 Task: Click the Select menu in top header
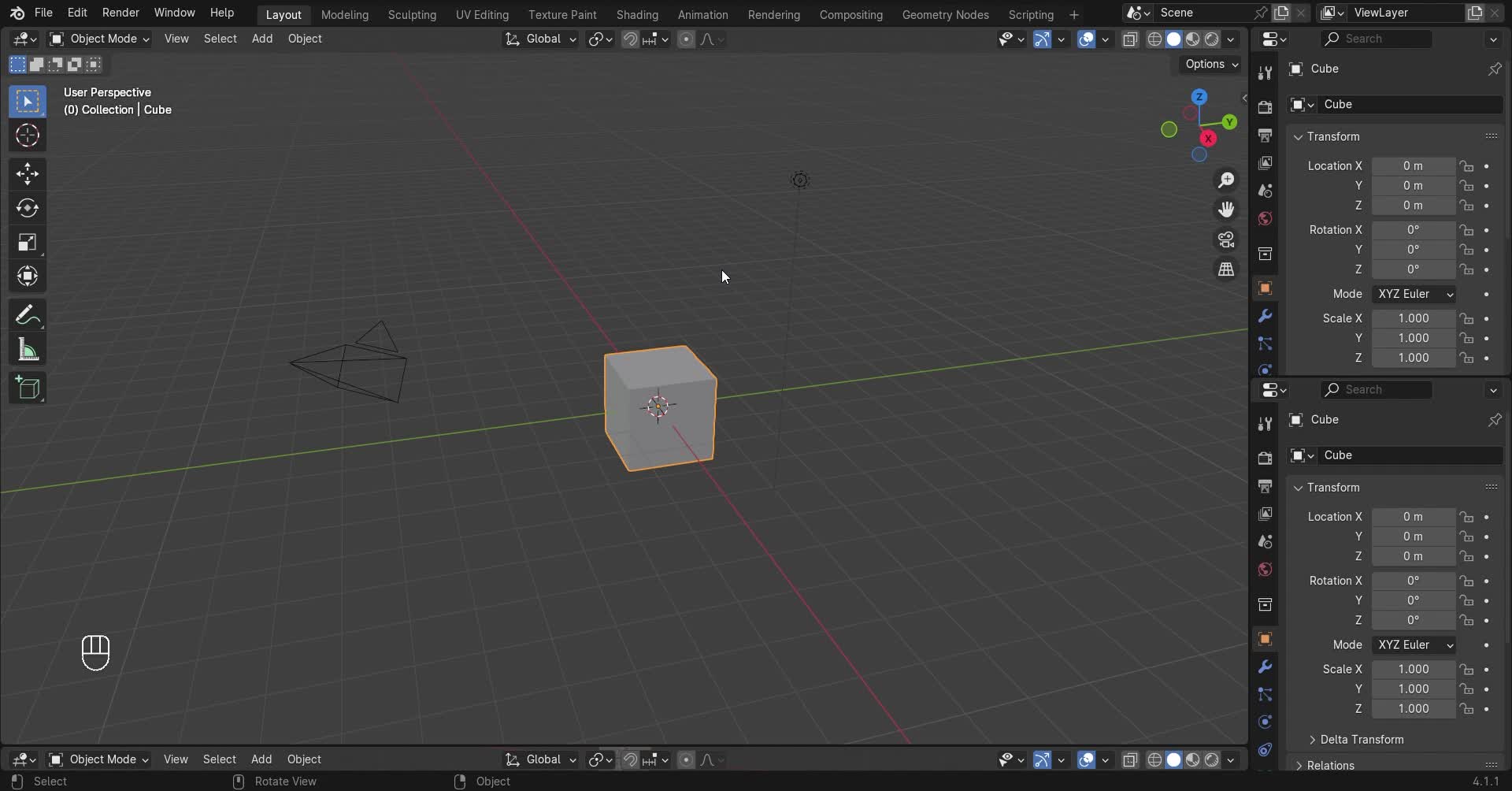coord(220,39)
